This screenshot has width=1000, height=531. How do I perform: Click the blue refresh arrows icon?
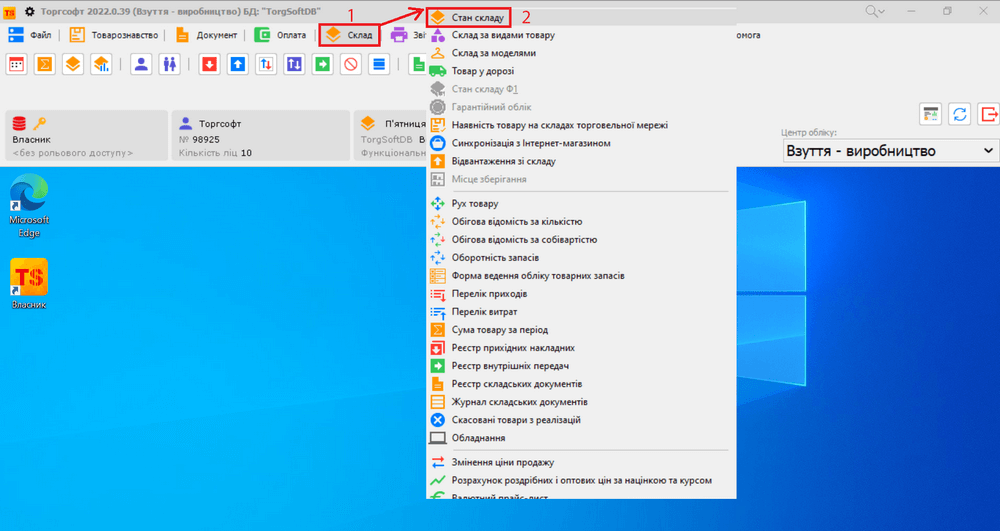pyautogui.click(x=959, y=114)
